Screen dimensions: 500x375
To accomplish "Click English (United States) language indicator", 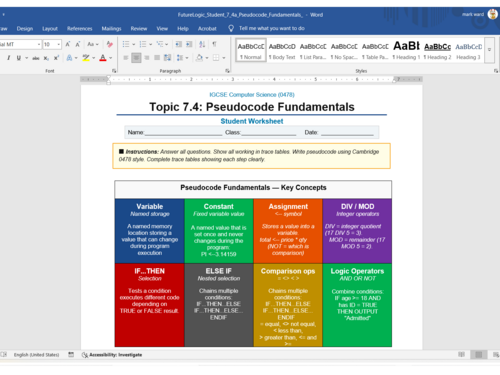I will point(36,355).
